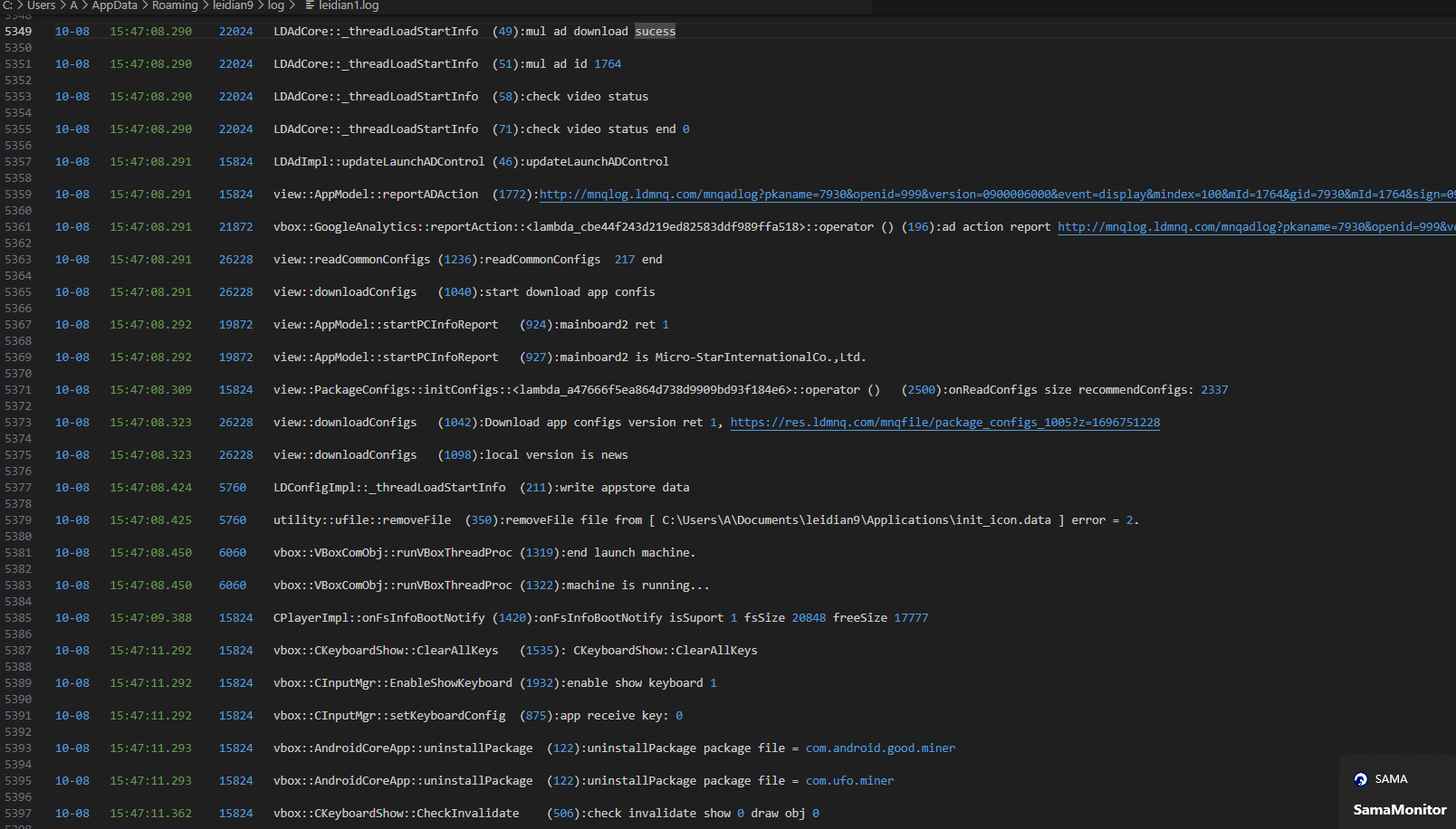Click the C: drive breadcrumb root
The height and width of the screenshot is (829, 1456).
pos(7,5)
